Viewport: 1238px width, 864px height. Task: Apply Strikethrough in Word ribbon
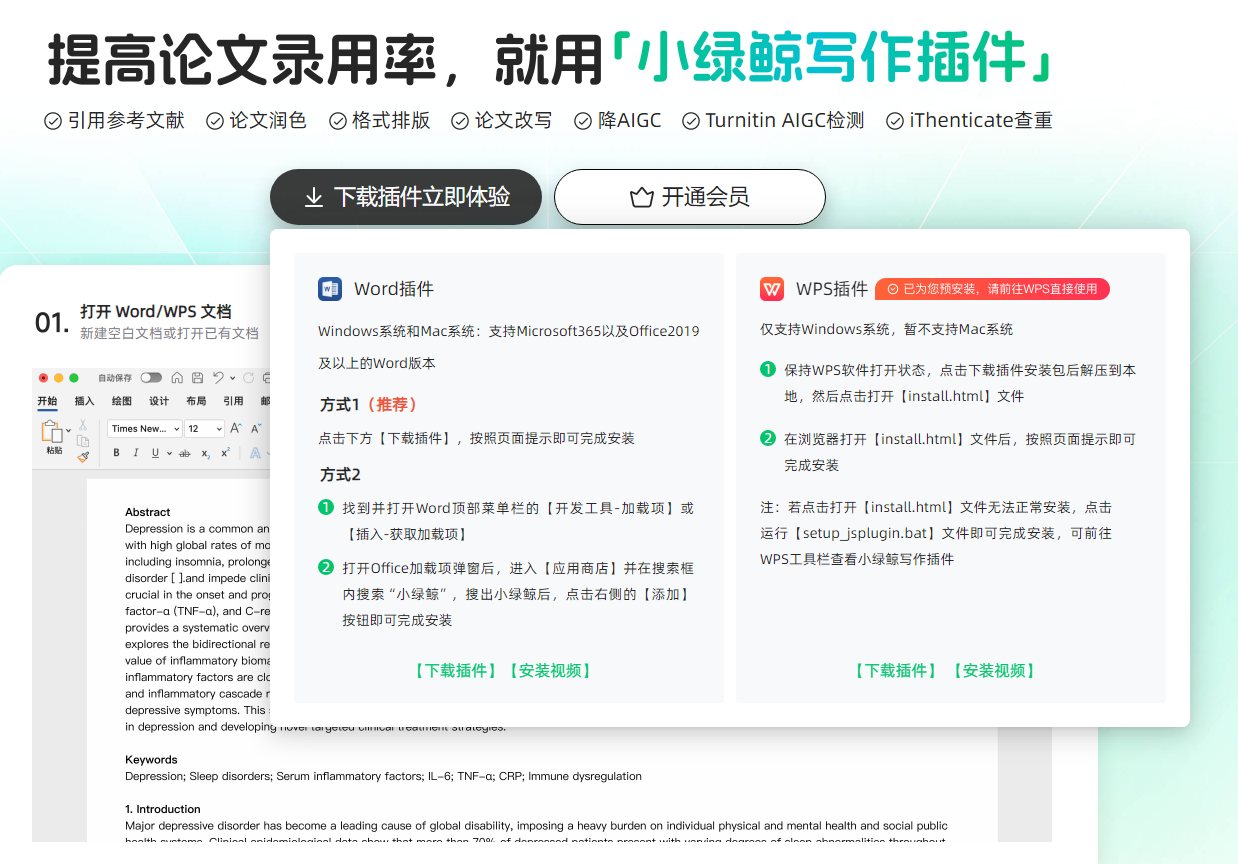coord(184,453)
